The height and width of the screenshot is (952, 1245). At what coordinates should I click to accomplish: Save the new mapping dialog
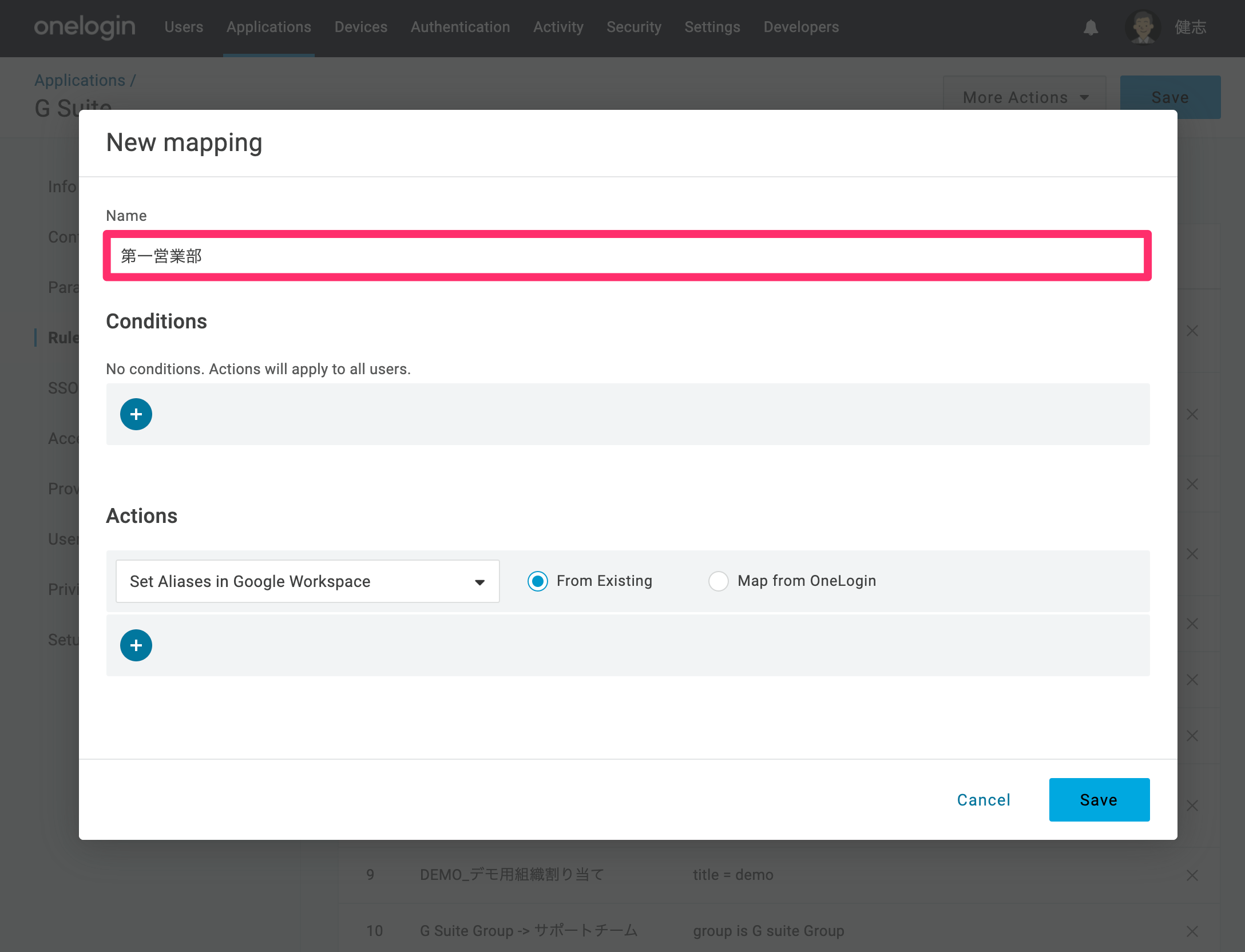coord(1099,800)
